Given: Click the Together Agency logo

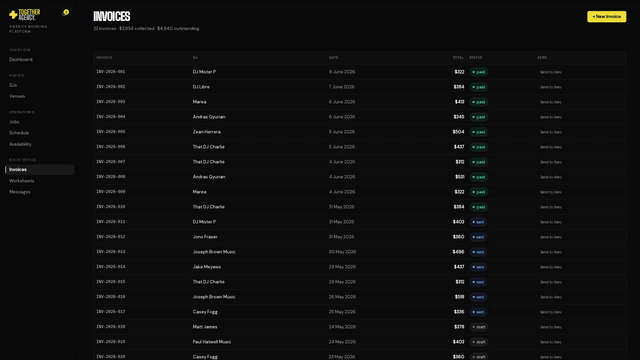Looking at the screenshot, I should 24,15.
